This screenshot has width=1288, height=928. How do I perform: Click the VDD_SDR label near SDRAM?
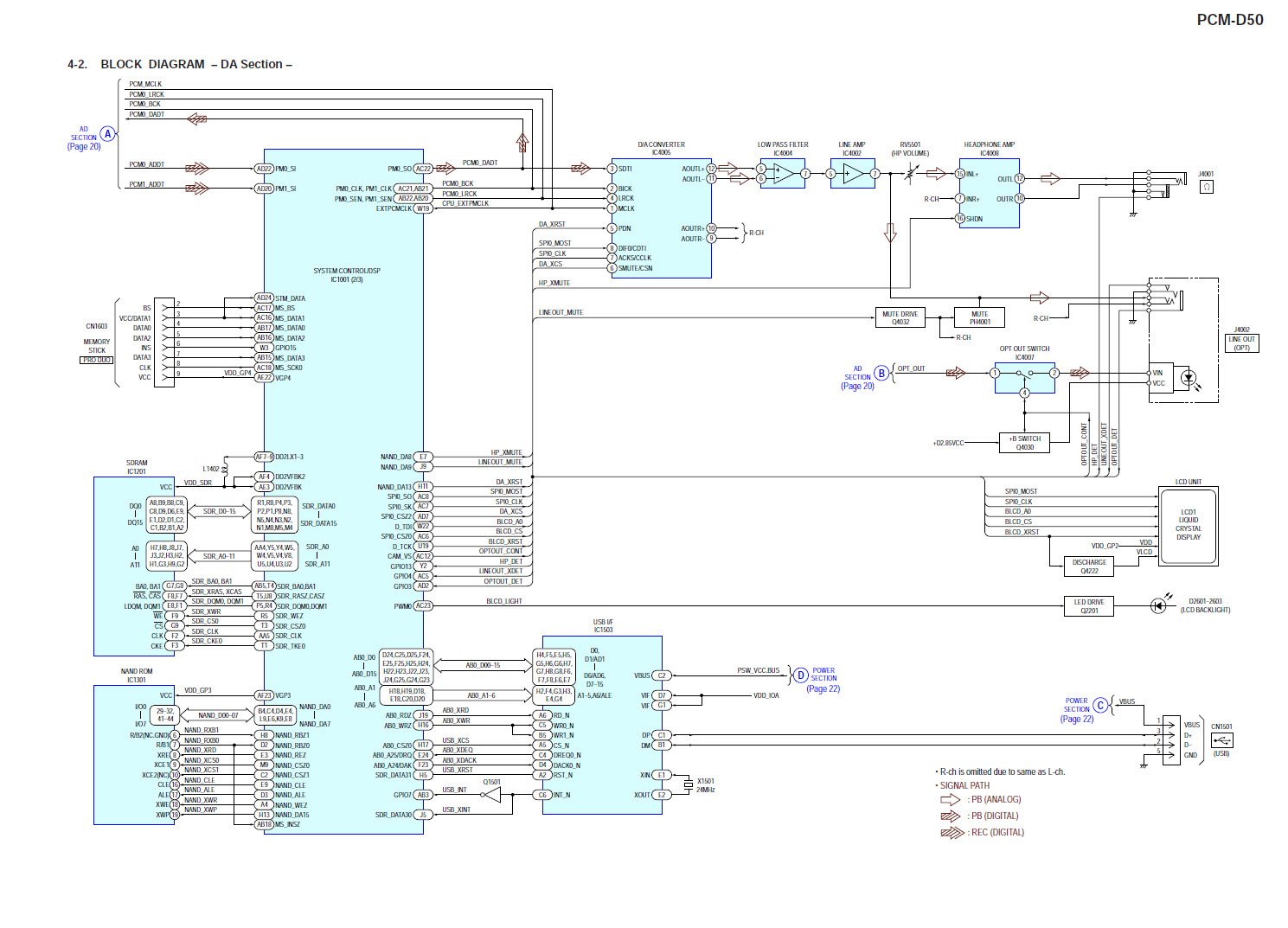198,483
